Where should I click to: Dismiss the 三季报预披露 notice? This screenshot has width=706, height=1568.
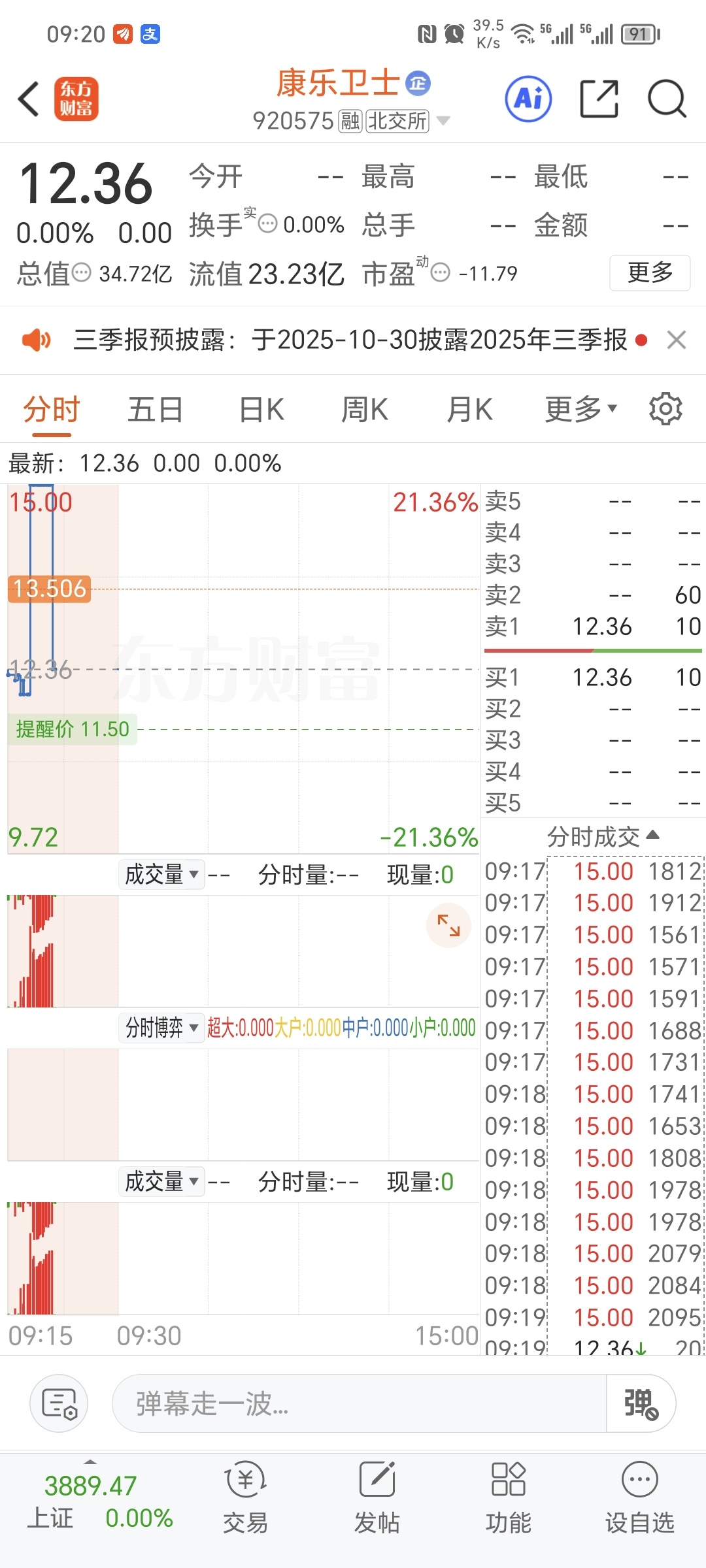[x=677, y=340]
